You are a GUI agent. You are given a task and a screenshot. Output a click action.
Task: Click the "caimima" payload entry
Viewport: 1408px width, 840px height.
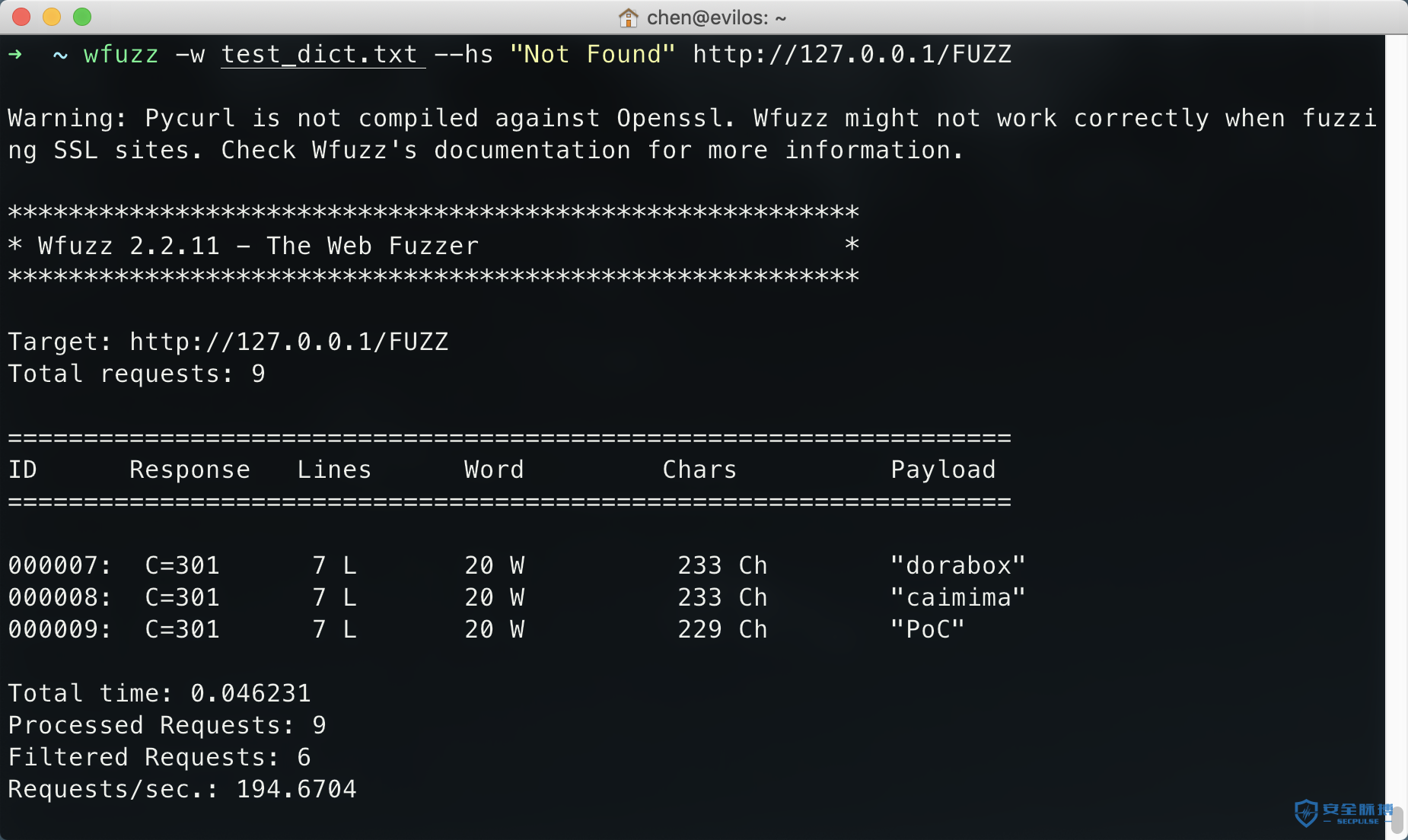(958, 597)
